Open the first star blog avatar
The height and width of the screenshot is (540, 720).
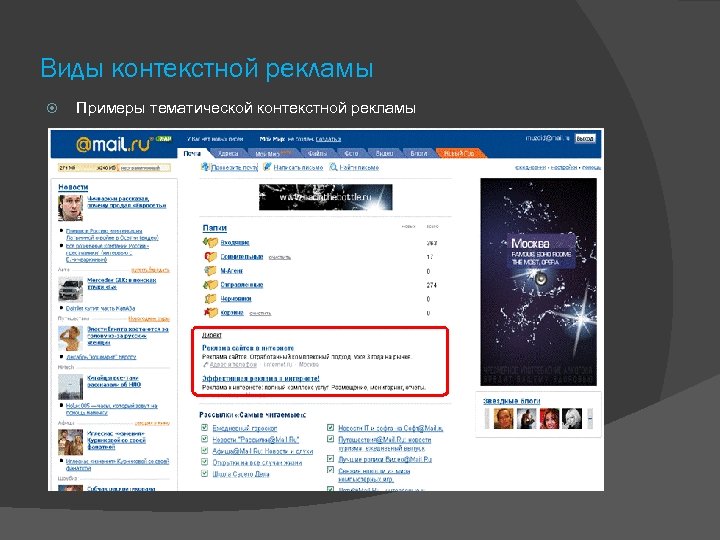point(503,419)
